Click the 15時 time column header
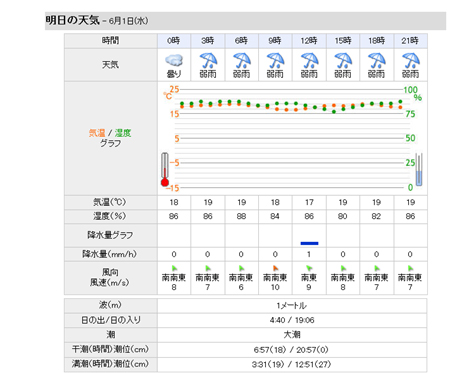450x373 pixels. coord(343,41)
